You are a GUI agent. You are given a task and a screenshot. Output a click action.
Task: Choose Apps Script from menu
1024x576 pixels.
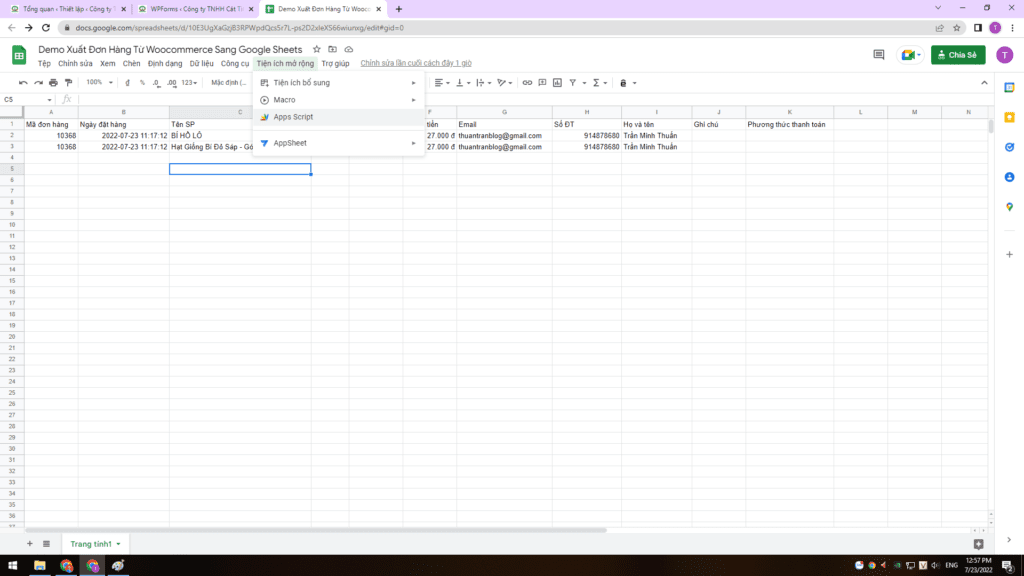click(338, 117)
